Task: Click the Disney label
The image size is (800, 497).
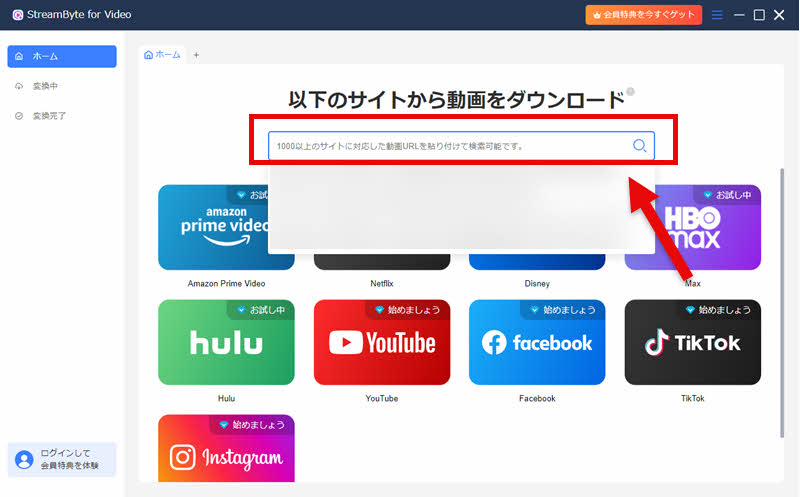Action: pos(537,283)
